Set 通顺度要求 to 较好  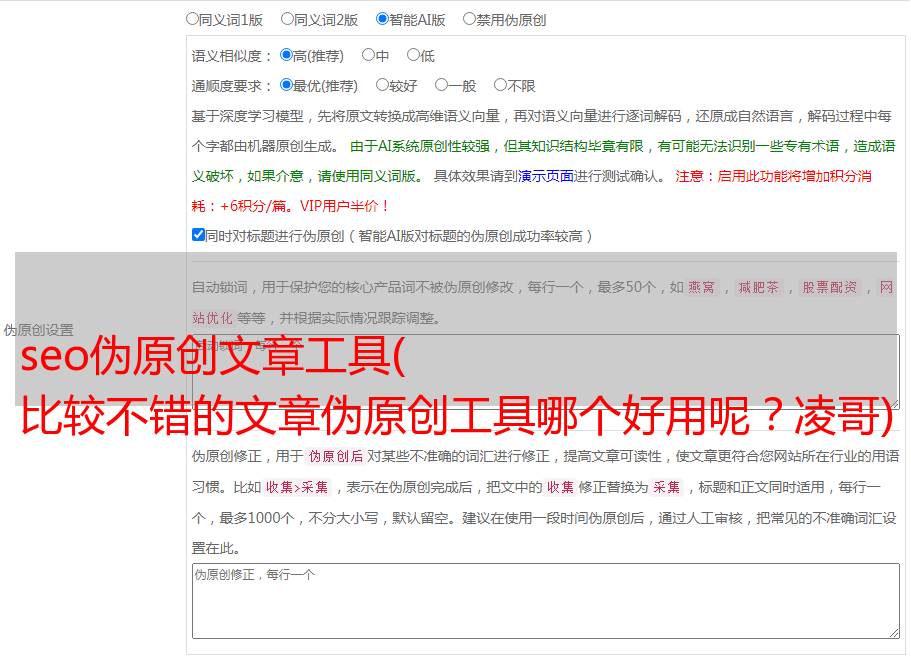382,85
